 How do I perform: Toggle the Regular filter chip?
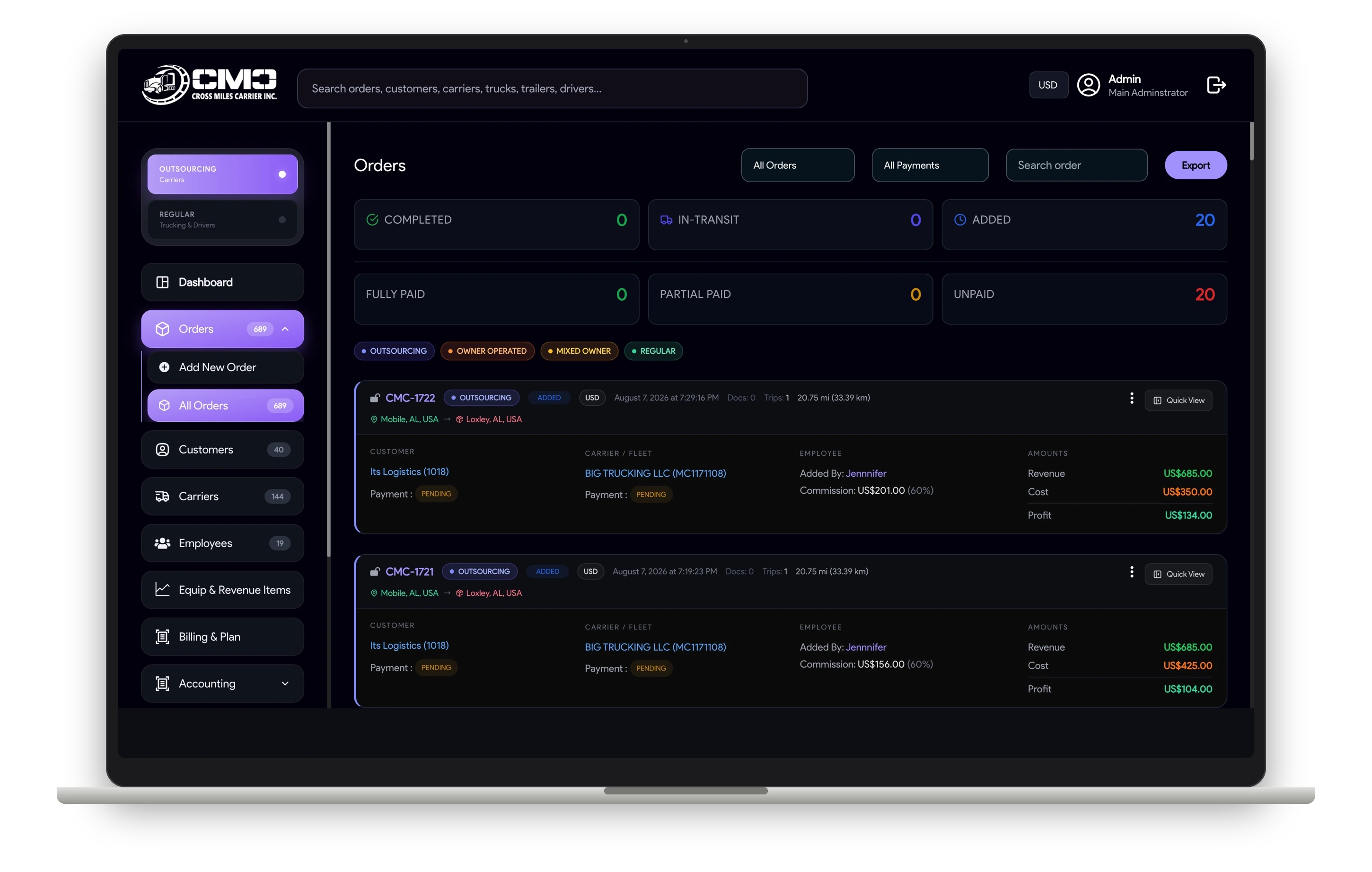click(x=653, y=351)
